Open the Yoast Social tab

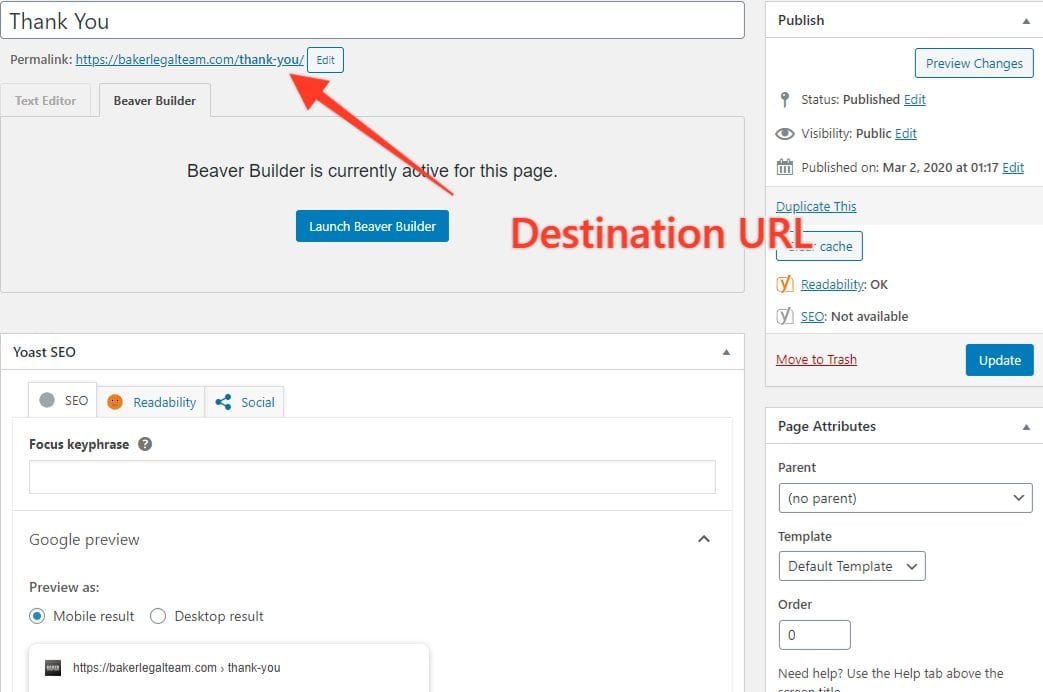(x=245, y=402)
